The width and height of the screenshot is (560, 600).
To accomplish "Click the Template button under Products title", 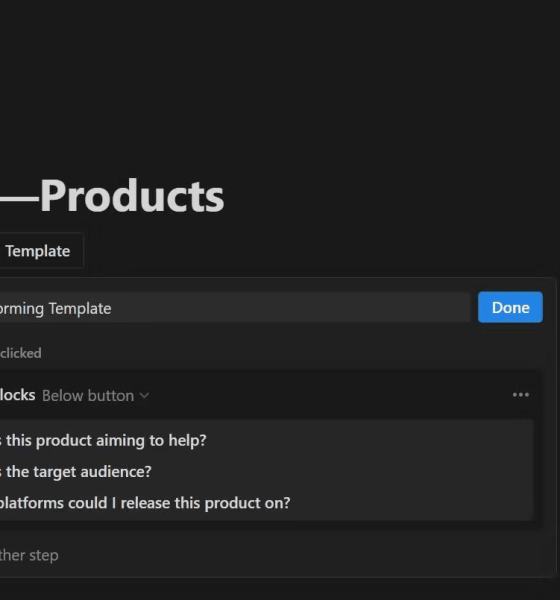I will point(38,251).
